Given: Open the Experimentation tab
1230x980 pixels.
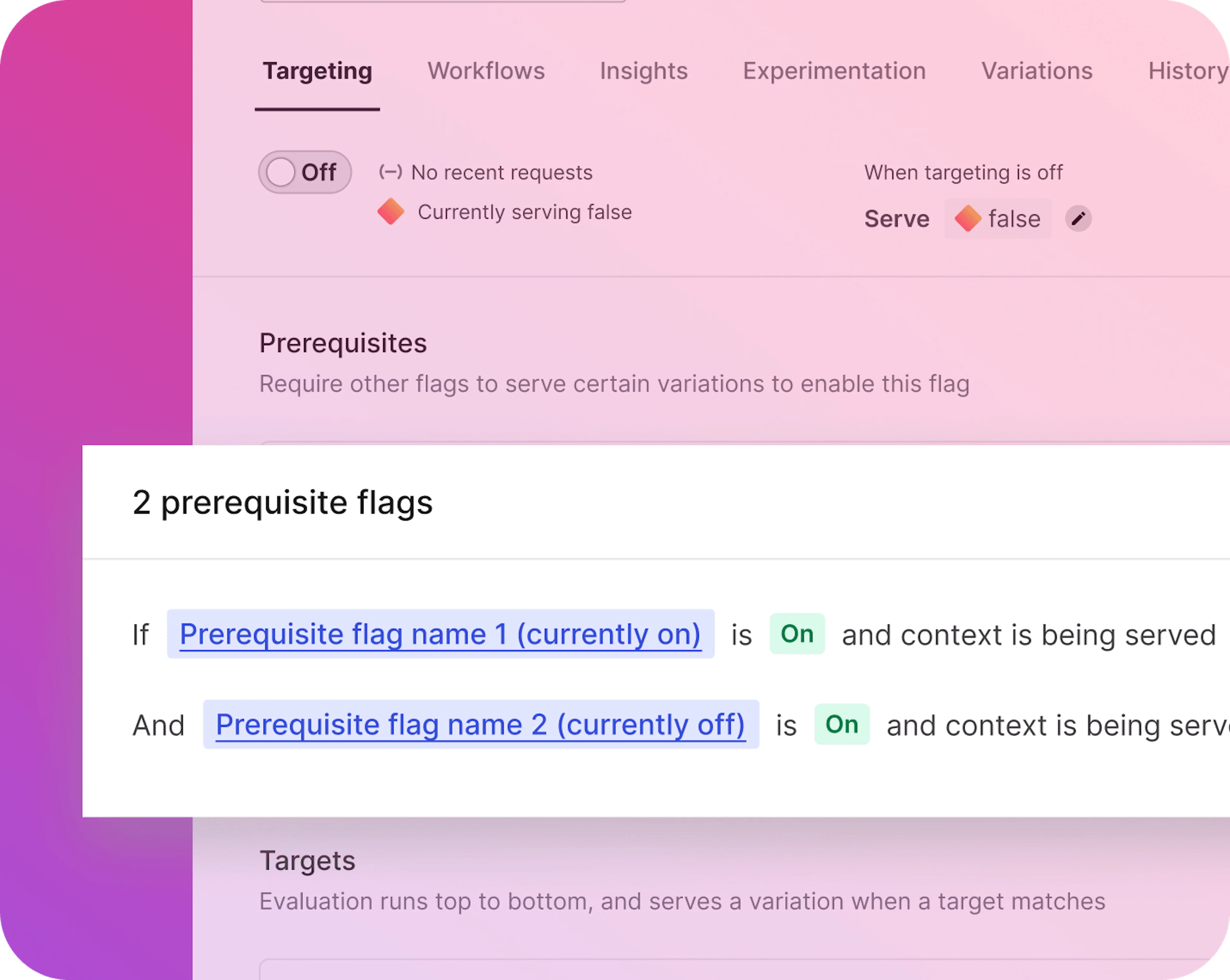Looking at the screenshot, I should pos(834,71).
